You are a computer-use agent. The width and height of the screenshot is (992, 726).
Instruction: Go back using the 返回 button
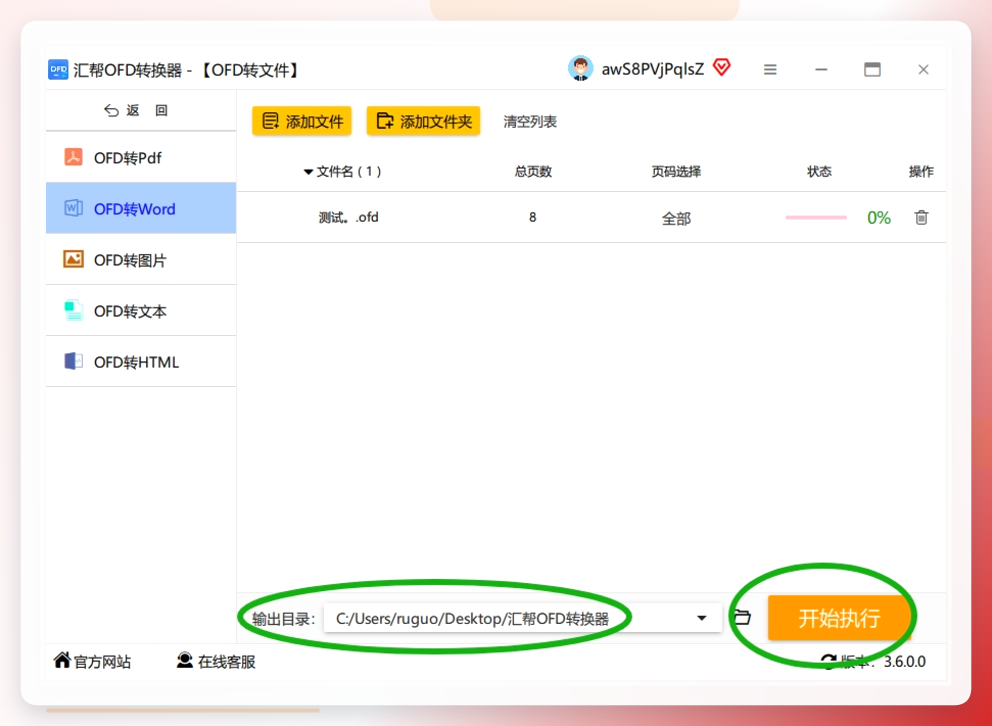[136, 111]
